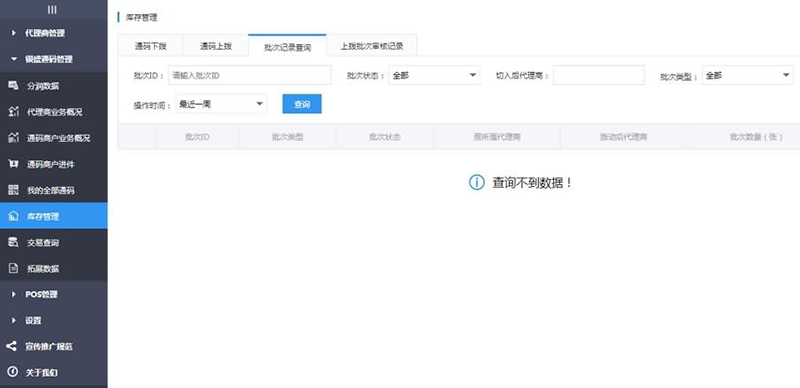800x388 pixels.
Task: Click the 库存管理 page title
Action: tap(141, 17)
